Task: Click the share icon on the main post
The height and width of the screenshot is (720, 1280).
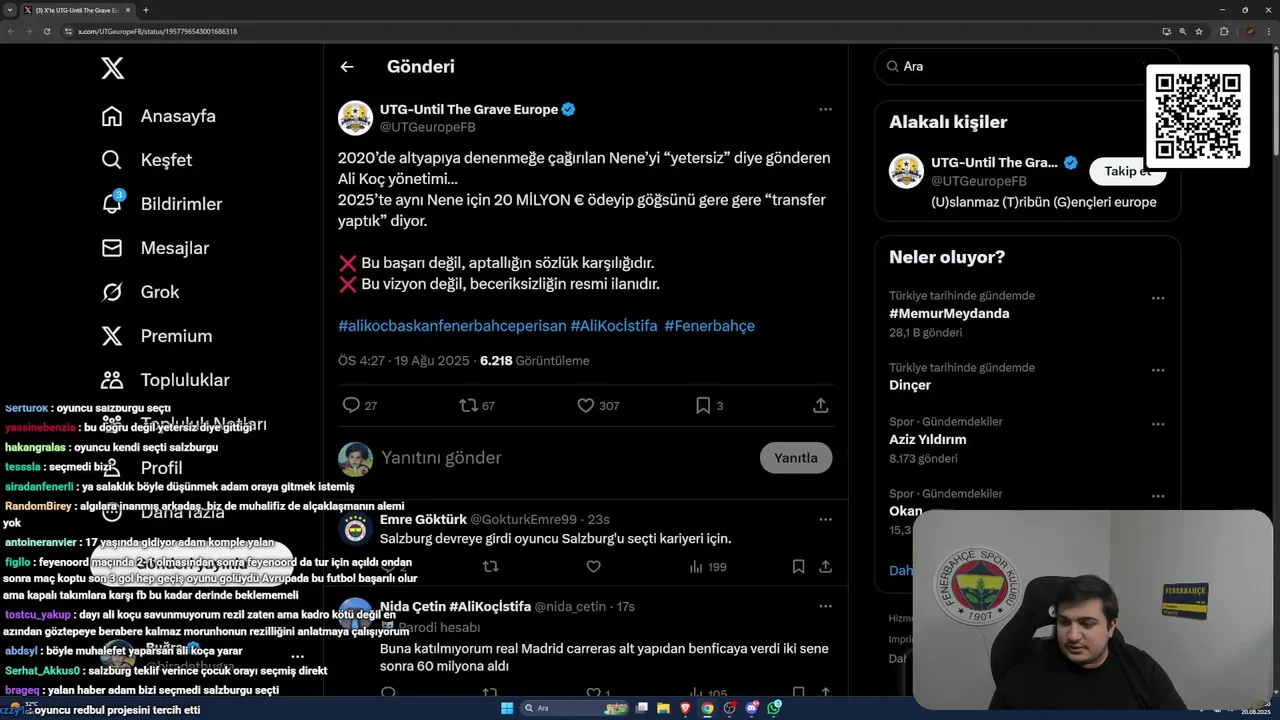Action: point(820,405)
